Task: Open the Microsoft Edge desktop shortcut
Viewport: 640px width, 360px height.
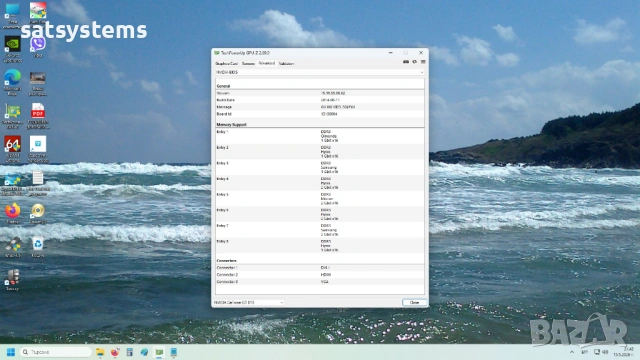Action: (13, 82)
